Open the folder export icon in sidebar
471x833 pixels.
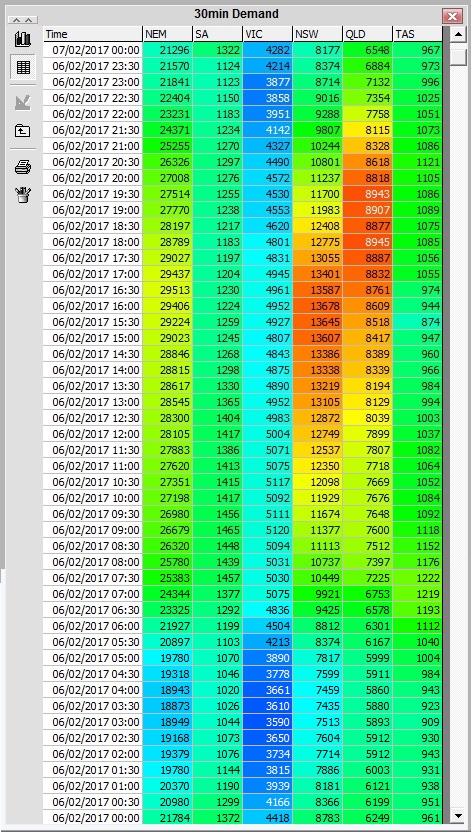pyautogui.click(x=23, y=130)
